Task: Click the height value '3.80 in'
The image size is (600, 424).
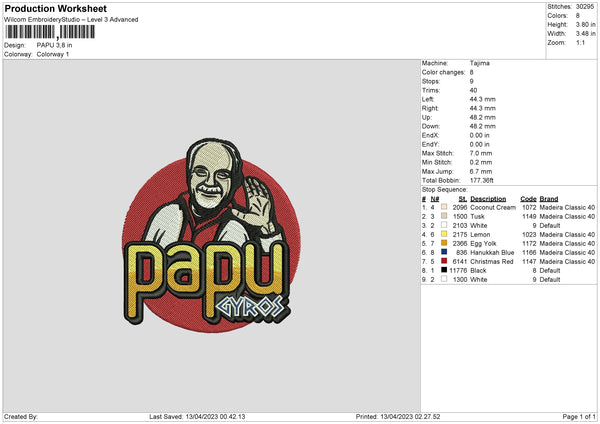Action: [585, 24]
